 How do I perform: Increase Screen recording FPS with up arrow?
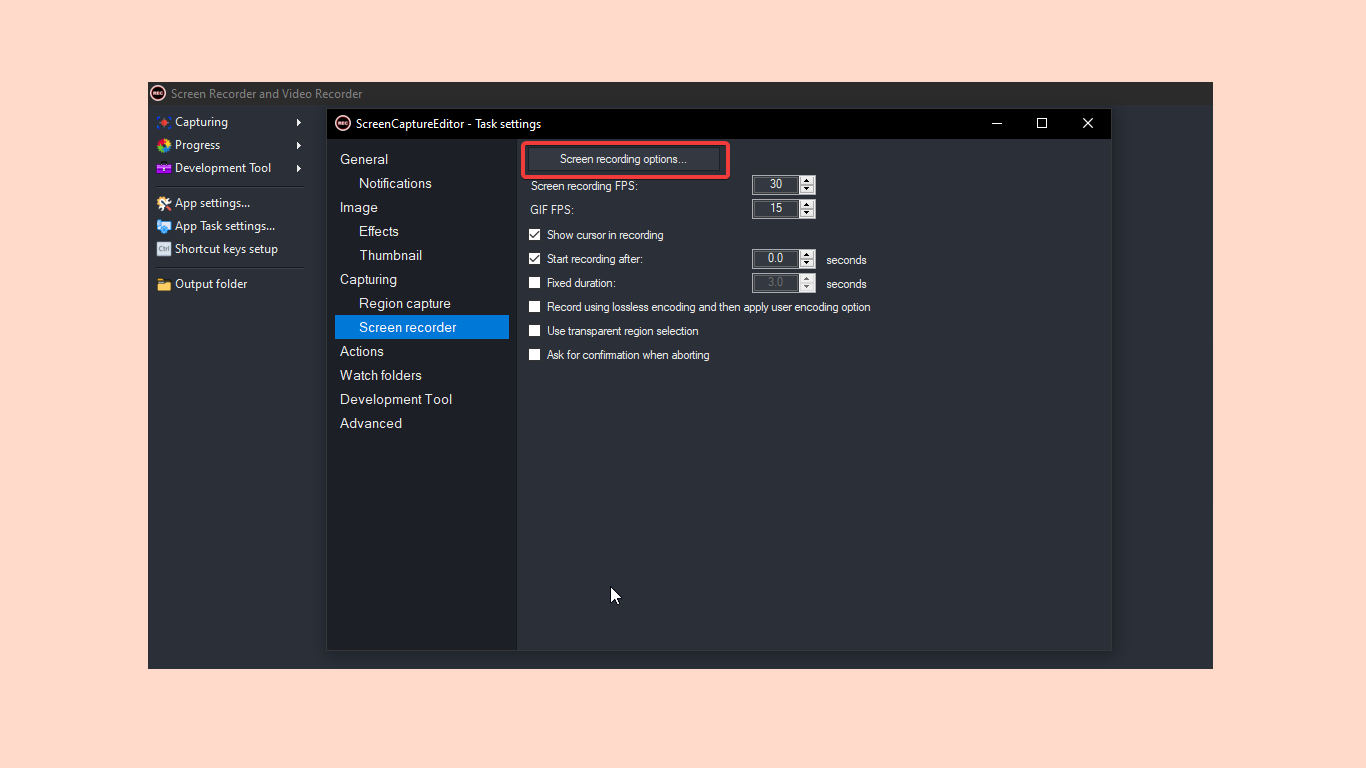[x=808, y=180]
